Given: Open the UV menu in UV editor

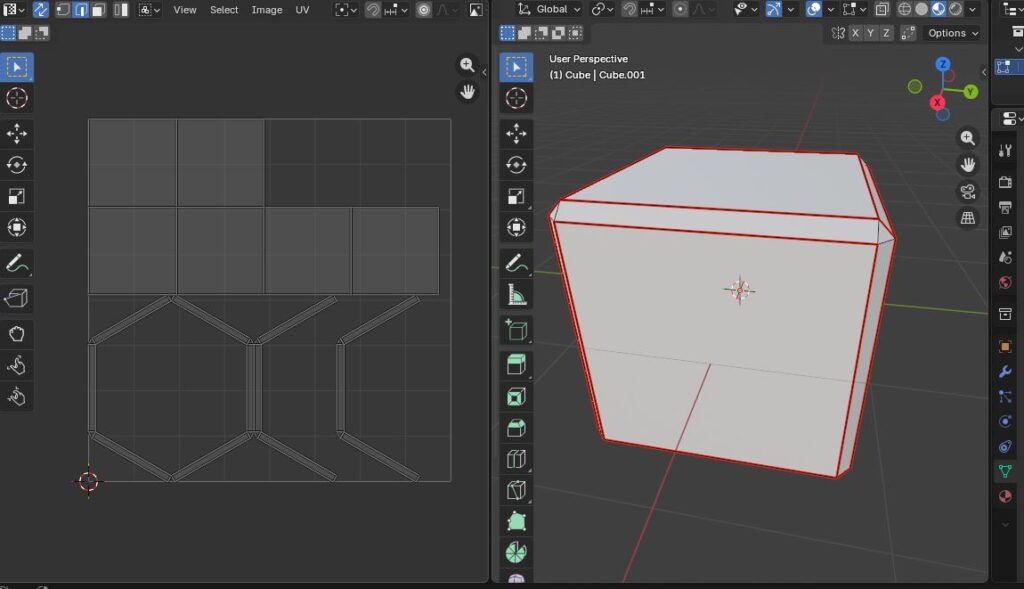Looking at the screenshot, I should pyautogui.click(x=302, y=10).
